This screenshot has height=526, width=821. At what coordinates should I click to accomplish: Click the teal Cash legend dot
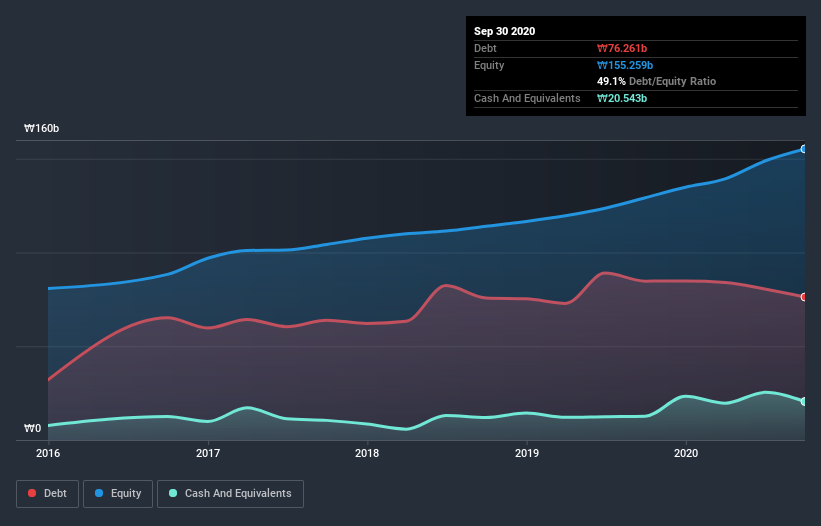point(173,493)
